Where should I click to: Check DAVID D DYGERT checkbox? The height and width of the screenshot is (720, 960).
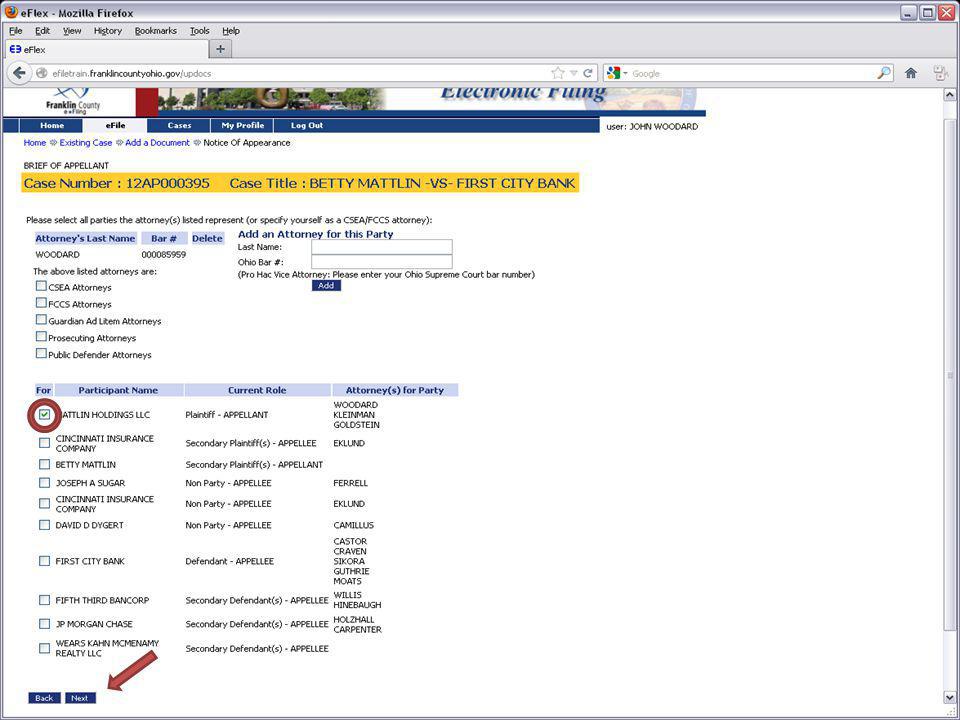[x=44, y=525]
